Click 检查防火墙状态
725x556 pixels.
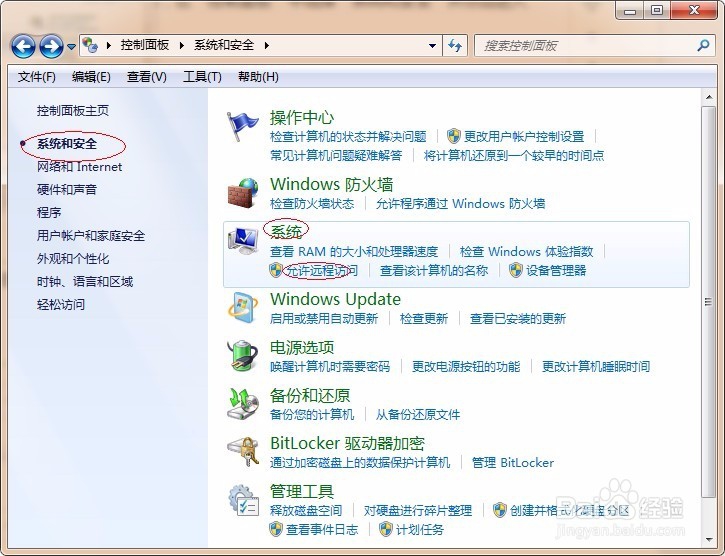point(312,204)
